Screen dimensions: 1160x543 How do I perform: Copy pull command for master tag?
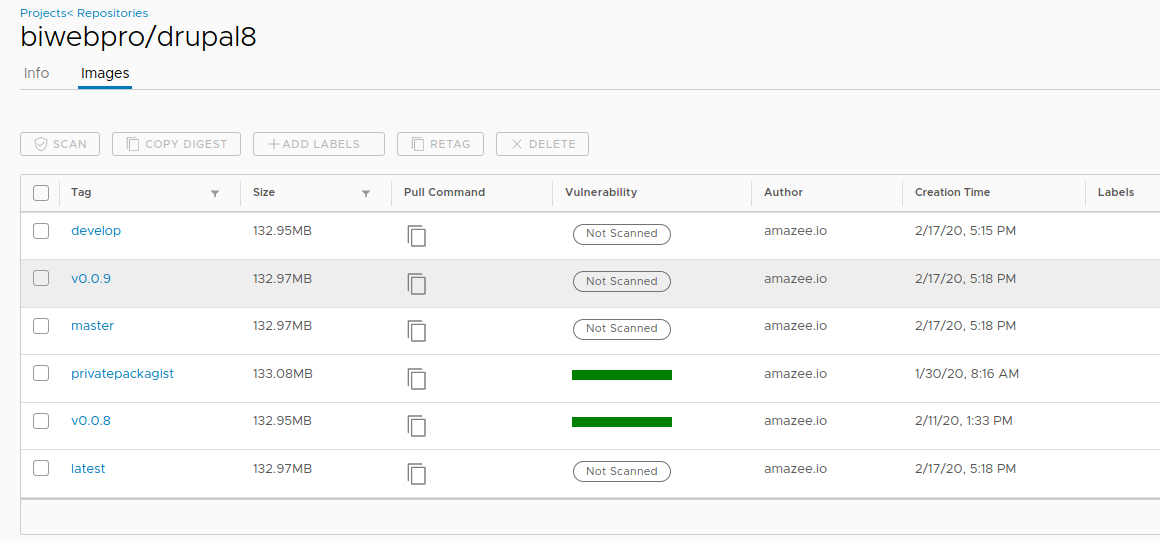(x=416, y=331)
